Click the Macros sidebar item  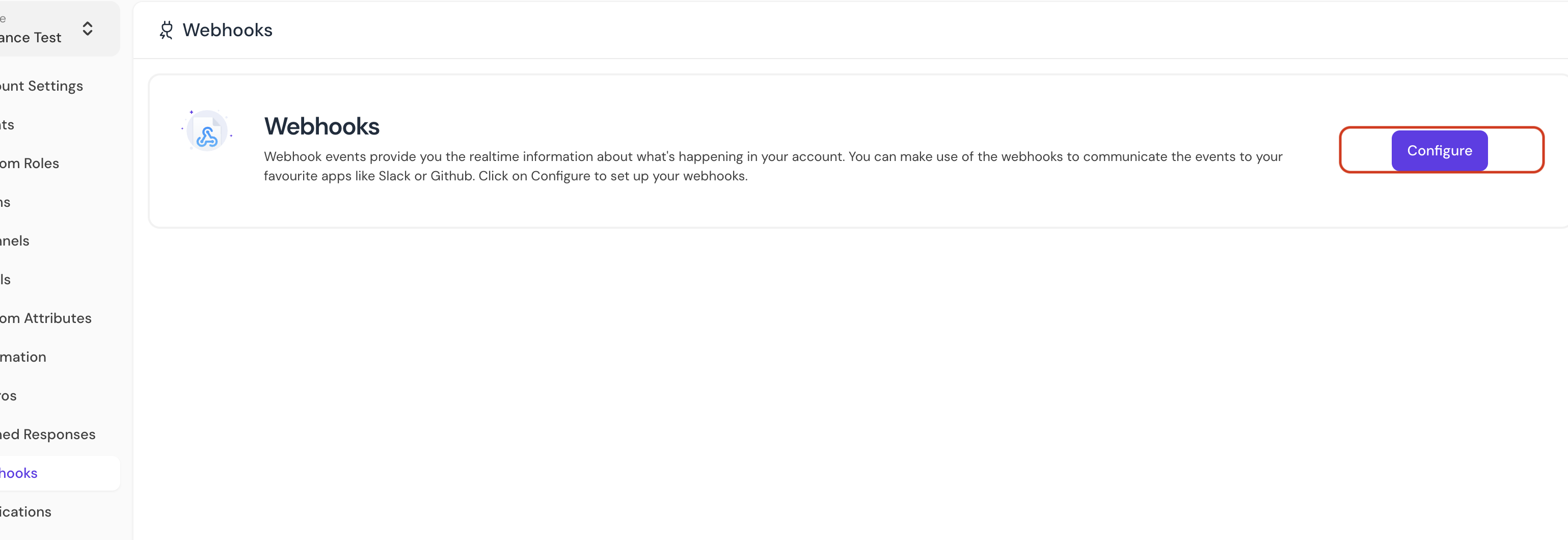[9, 395]
